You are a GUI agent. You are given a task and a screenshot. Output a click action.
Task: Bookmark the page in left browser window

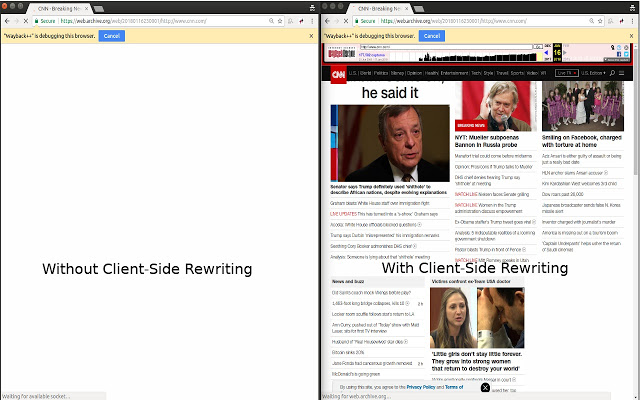point(280,21)
